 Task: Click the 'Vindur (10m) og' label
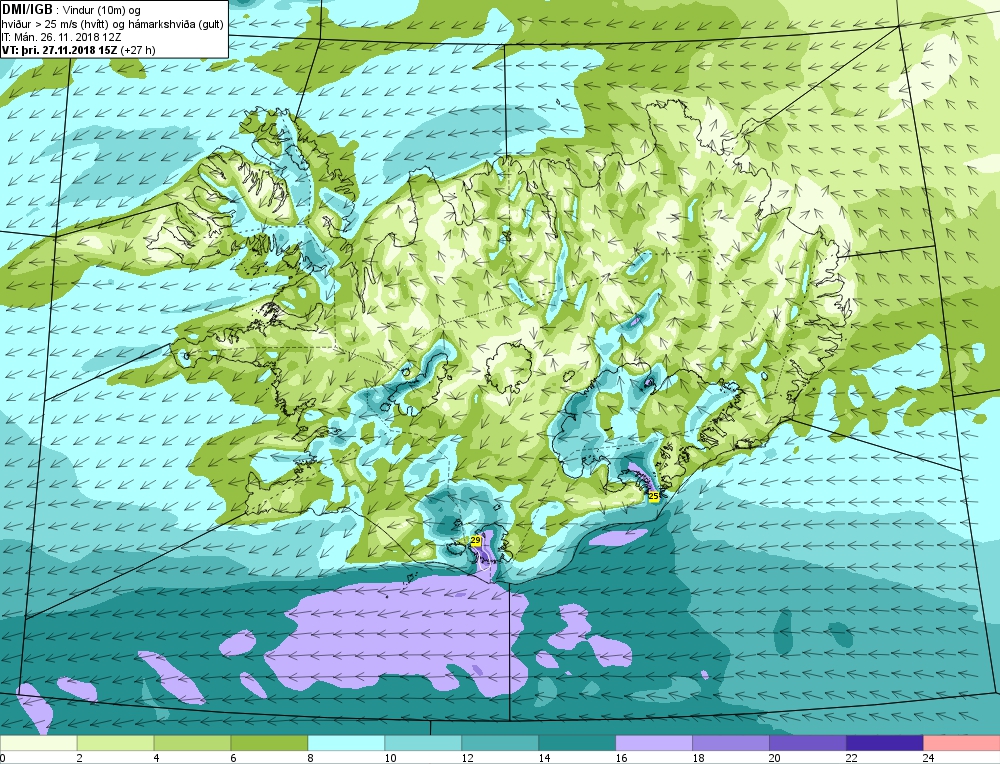(102, 11)
